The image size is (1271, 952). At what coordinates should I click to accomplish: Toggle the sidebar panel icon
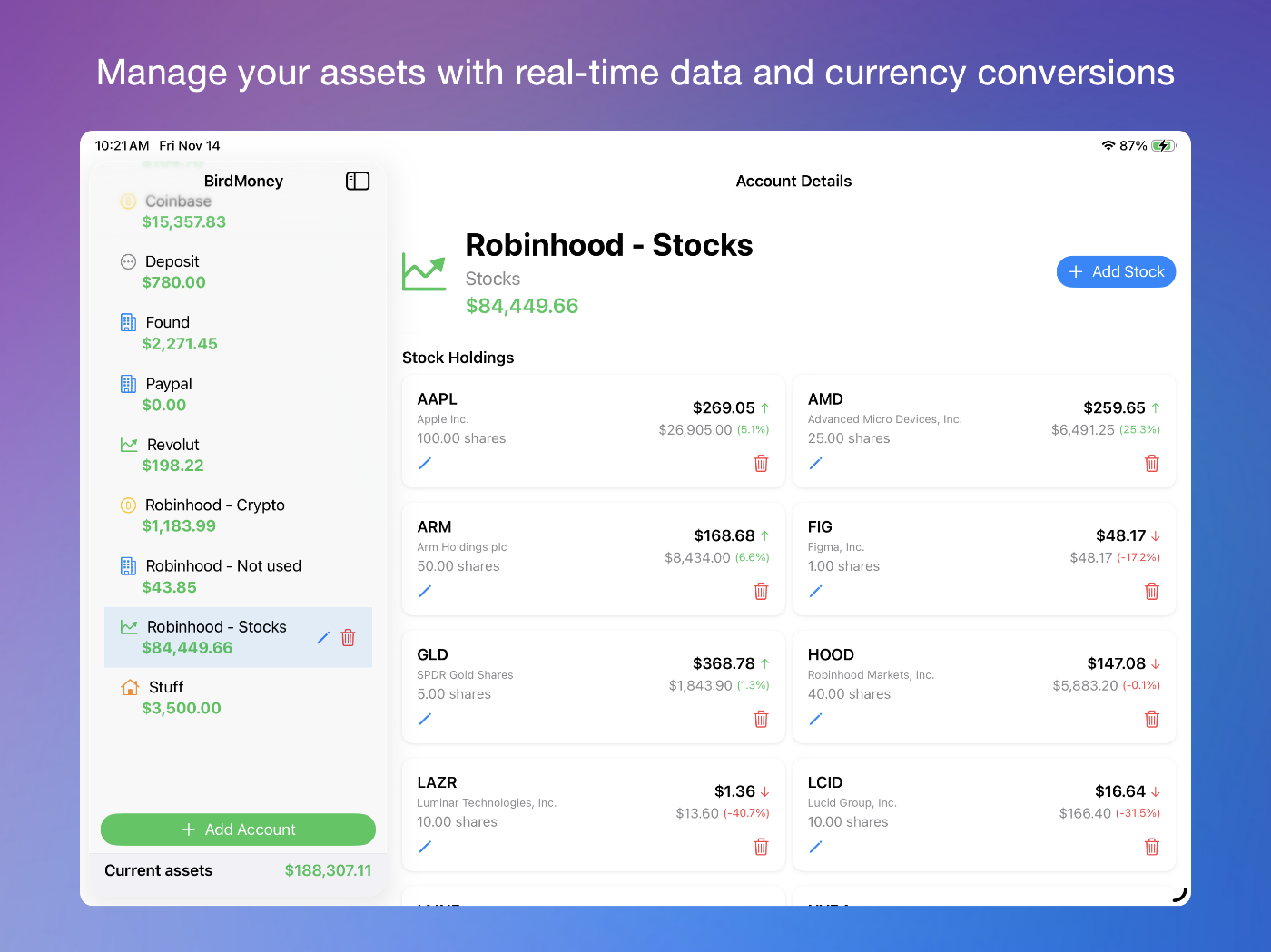coord(358,182)
